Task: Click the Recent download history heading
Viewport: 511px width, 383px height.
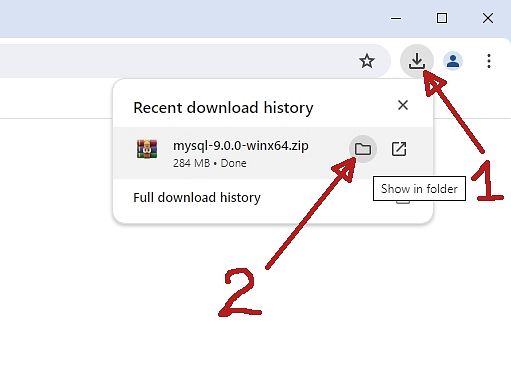Action: [223, 108]
